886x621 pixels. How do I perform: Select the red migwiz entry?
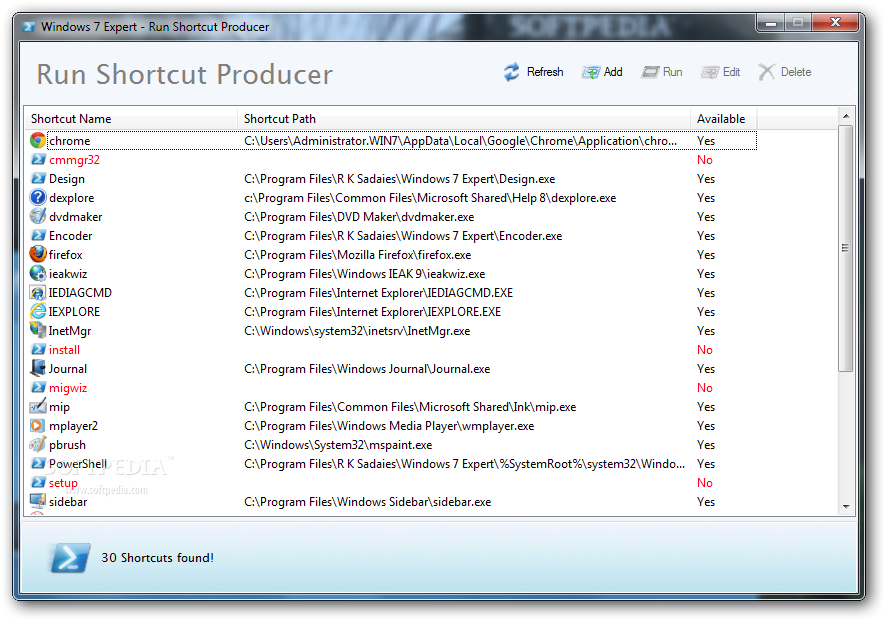(x=68, y=388)
